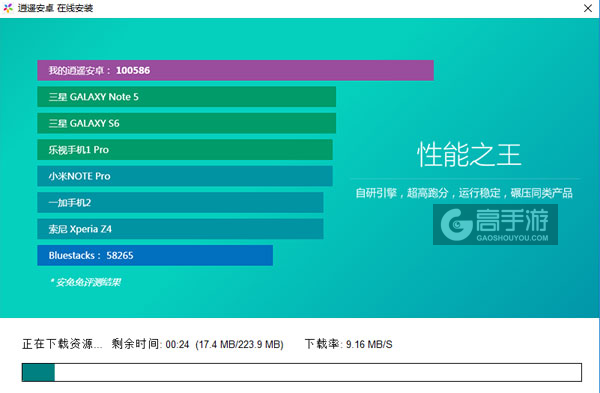Select the 索尼 Xperia Z4 bar

(180, 229)
